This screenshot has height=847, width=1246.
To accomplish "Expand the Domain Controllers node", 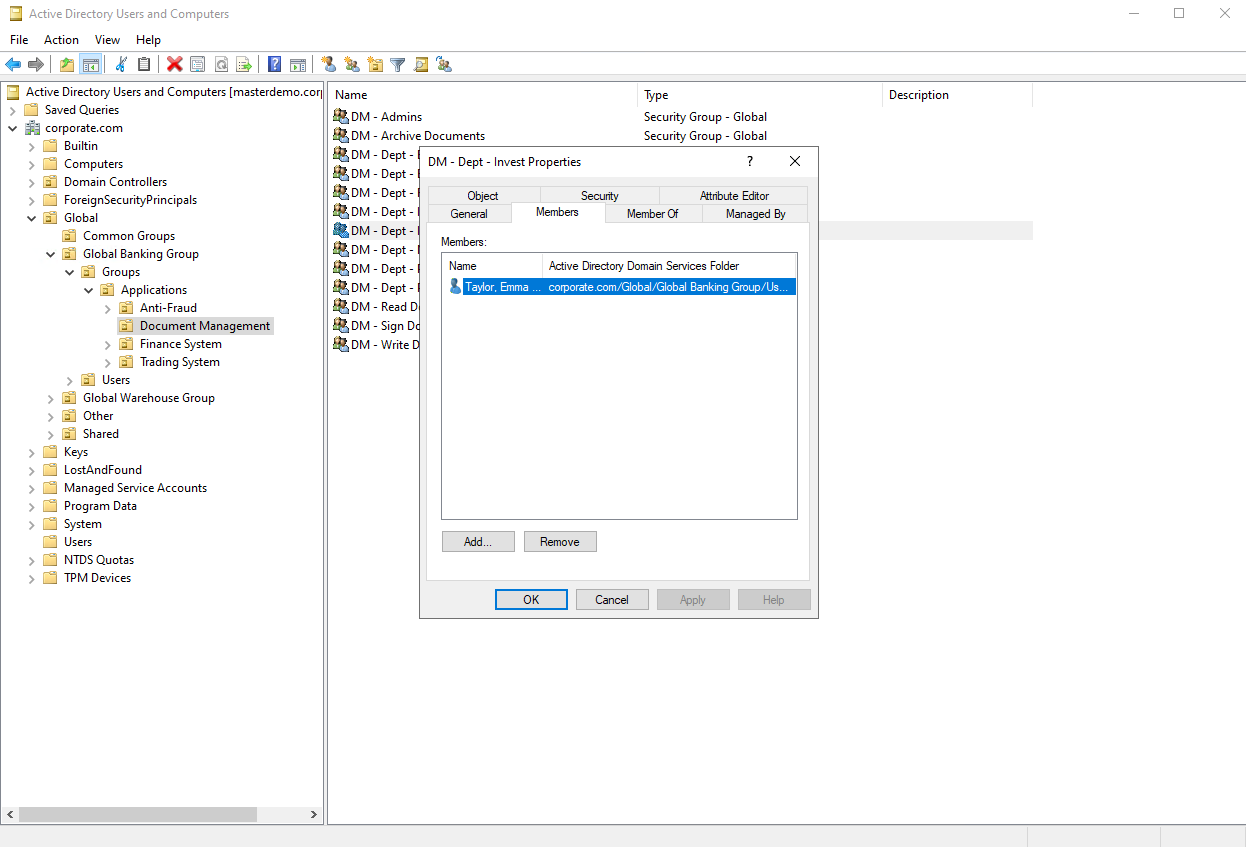I will point(32,182).
